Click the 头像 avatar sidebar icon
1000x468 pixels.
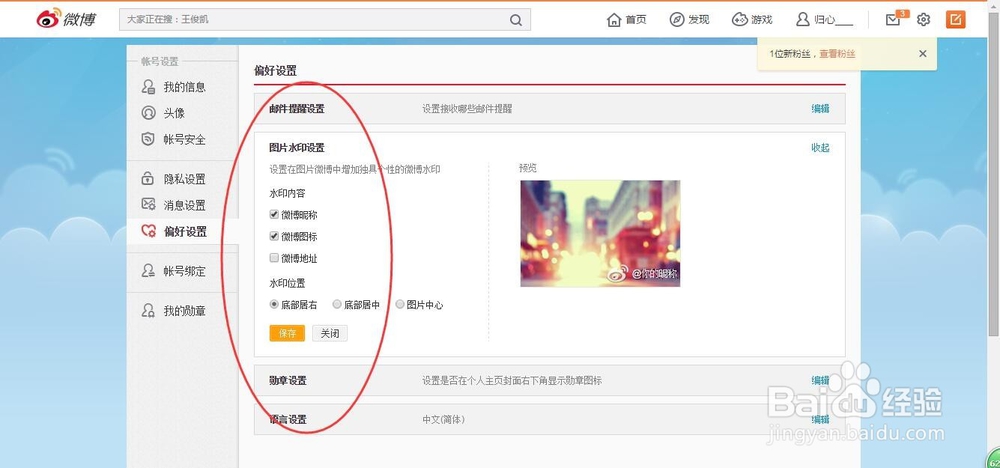coord(148,113)
